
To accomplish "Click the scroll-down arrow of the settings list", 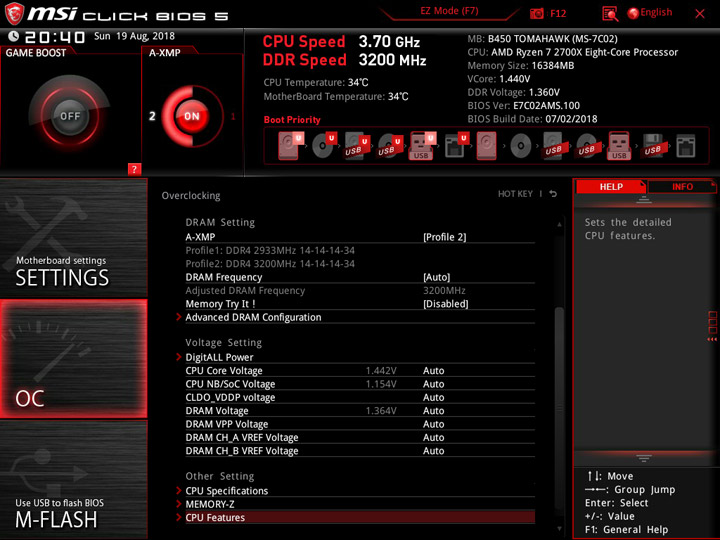I will (559, 529).
